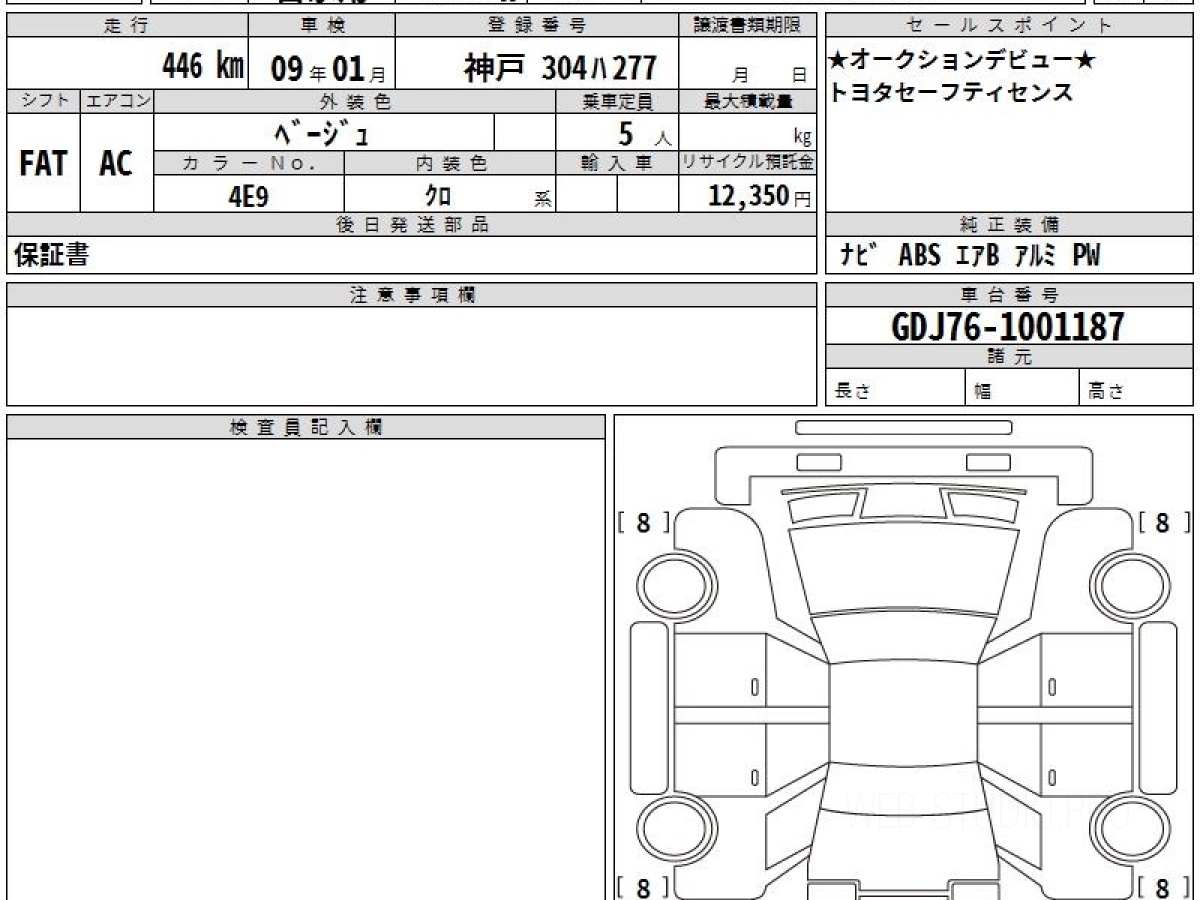Click the 高さ dimension cell
1200x900 pixels.
(x=1137, y=388)
